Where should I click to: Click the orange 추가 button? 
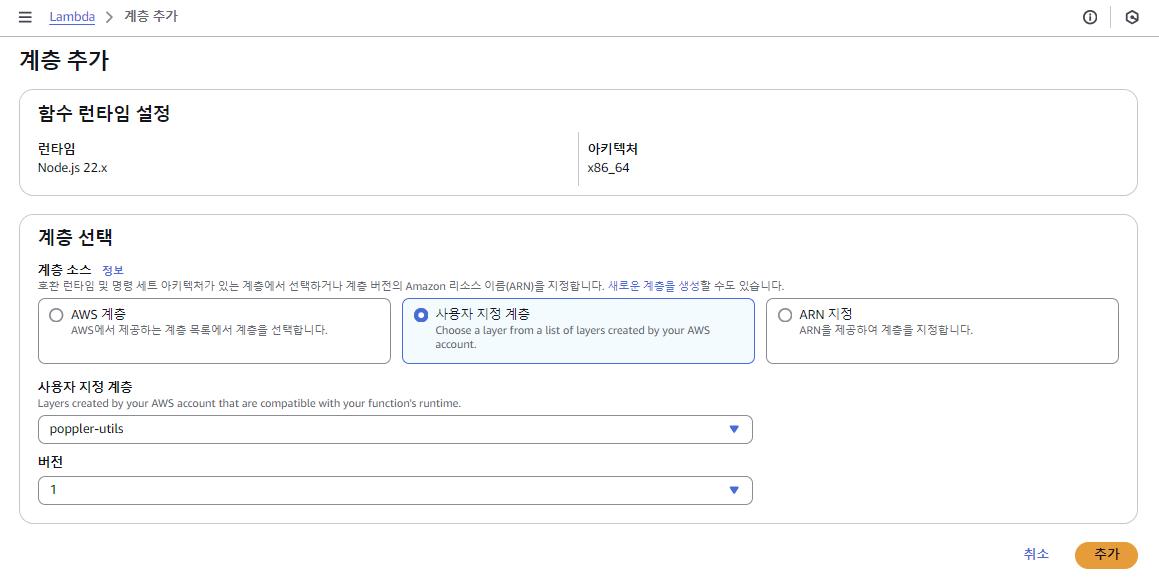coord(1106,555)
